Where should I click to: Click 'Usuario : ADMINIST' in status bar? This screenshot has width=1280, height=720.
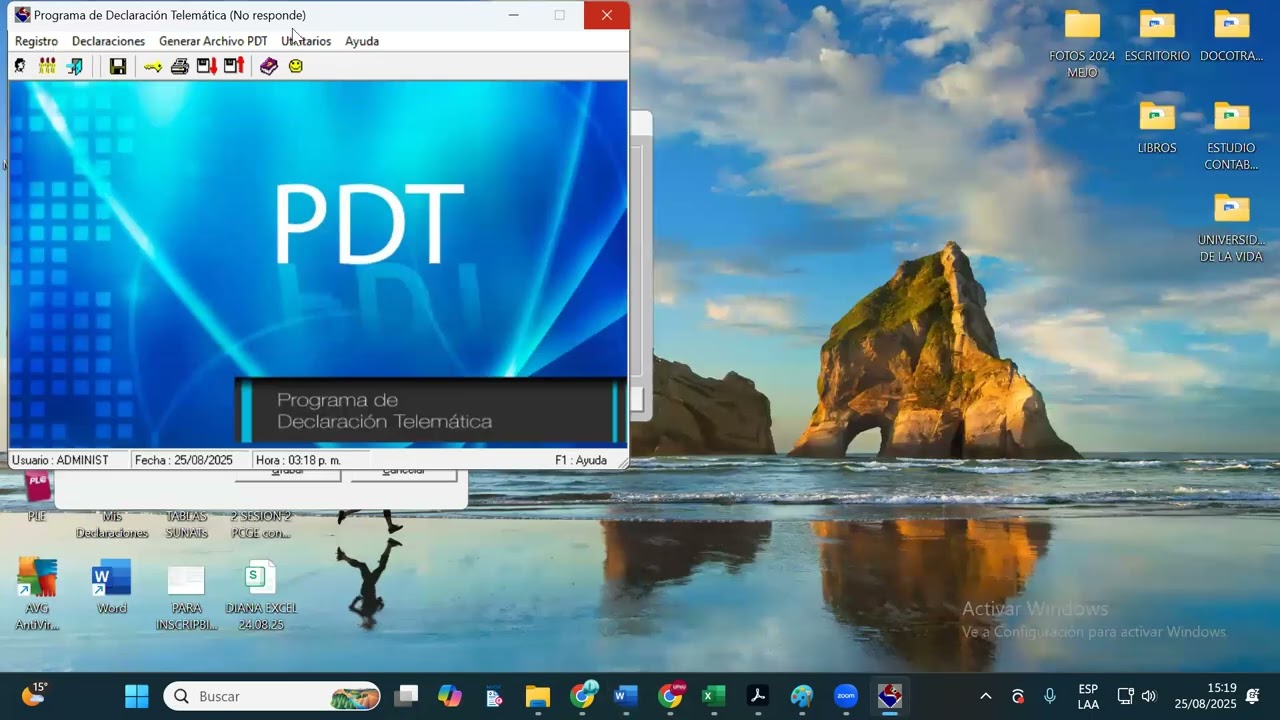point(61,460)
